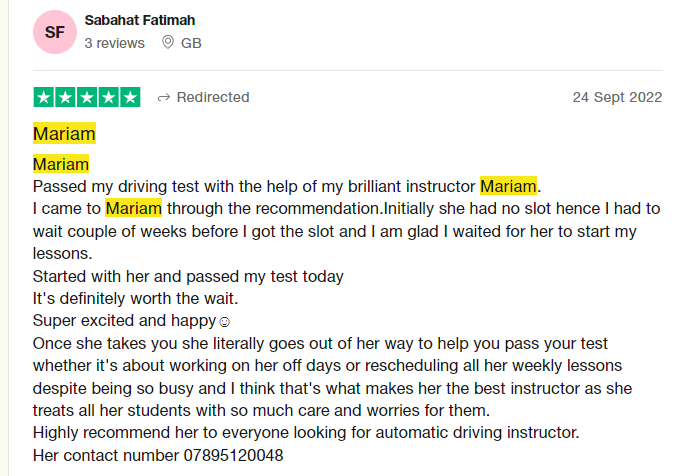Open Sabahat Fatimah's reviewer profile
The width and height of the screenshot is (675, 476).
click(139, 20)
